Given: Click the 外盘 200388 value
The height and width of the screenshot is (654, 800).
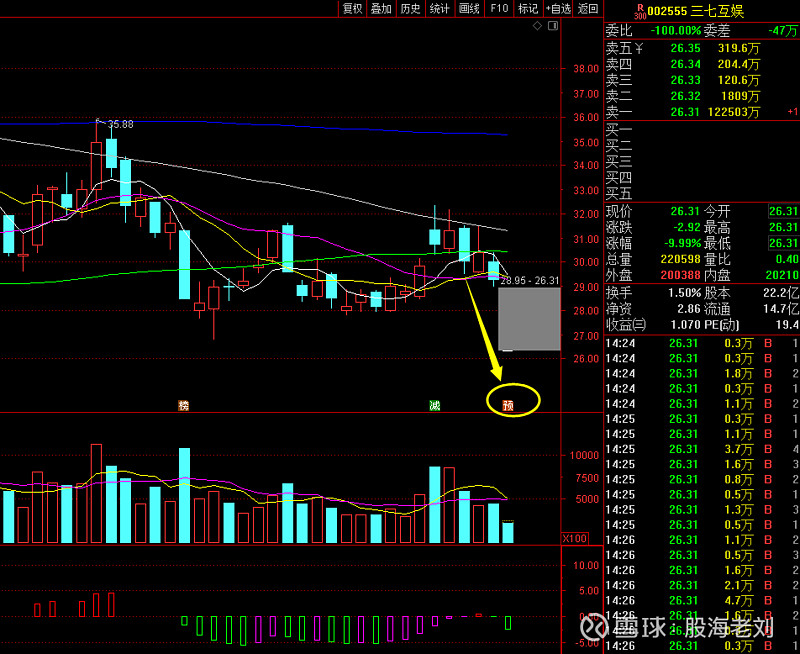Looking at the screenshot, I should point(681,275).
